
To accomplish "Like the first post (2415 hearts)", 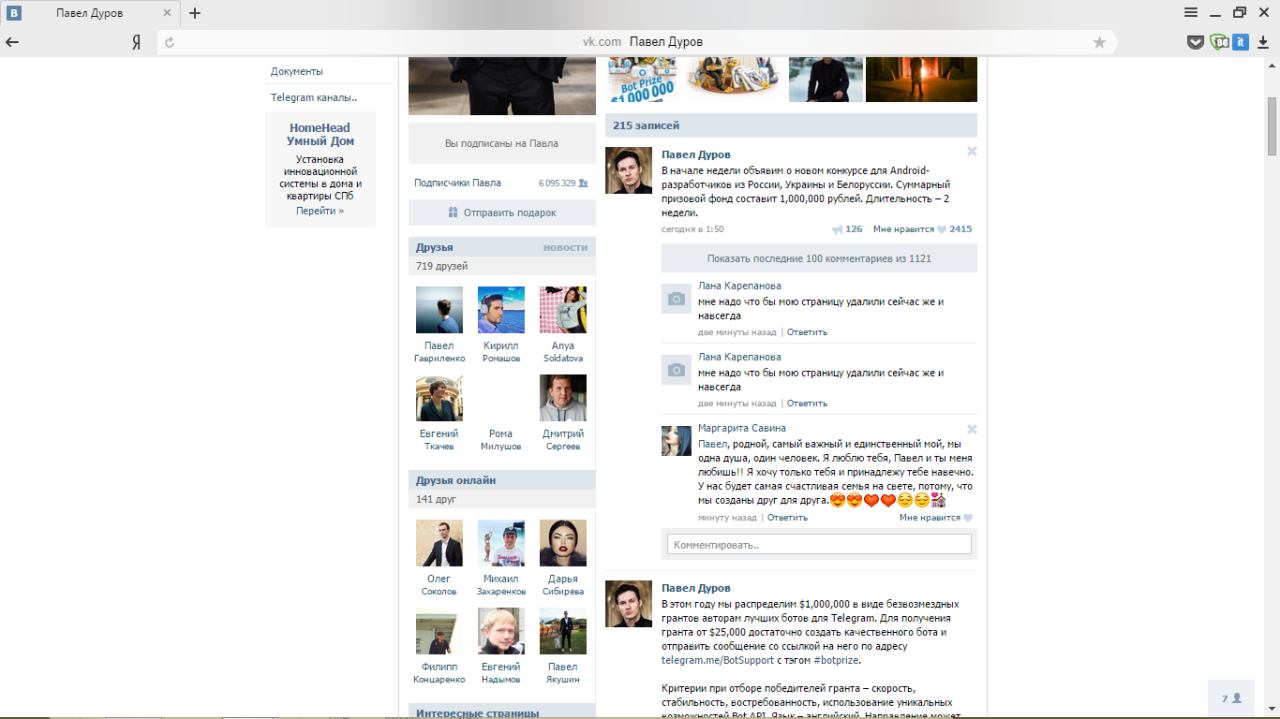I will pos(922,229).
